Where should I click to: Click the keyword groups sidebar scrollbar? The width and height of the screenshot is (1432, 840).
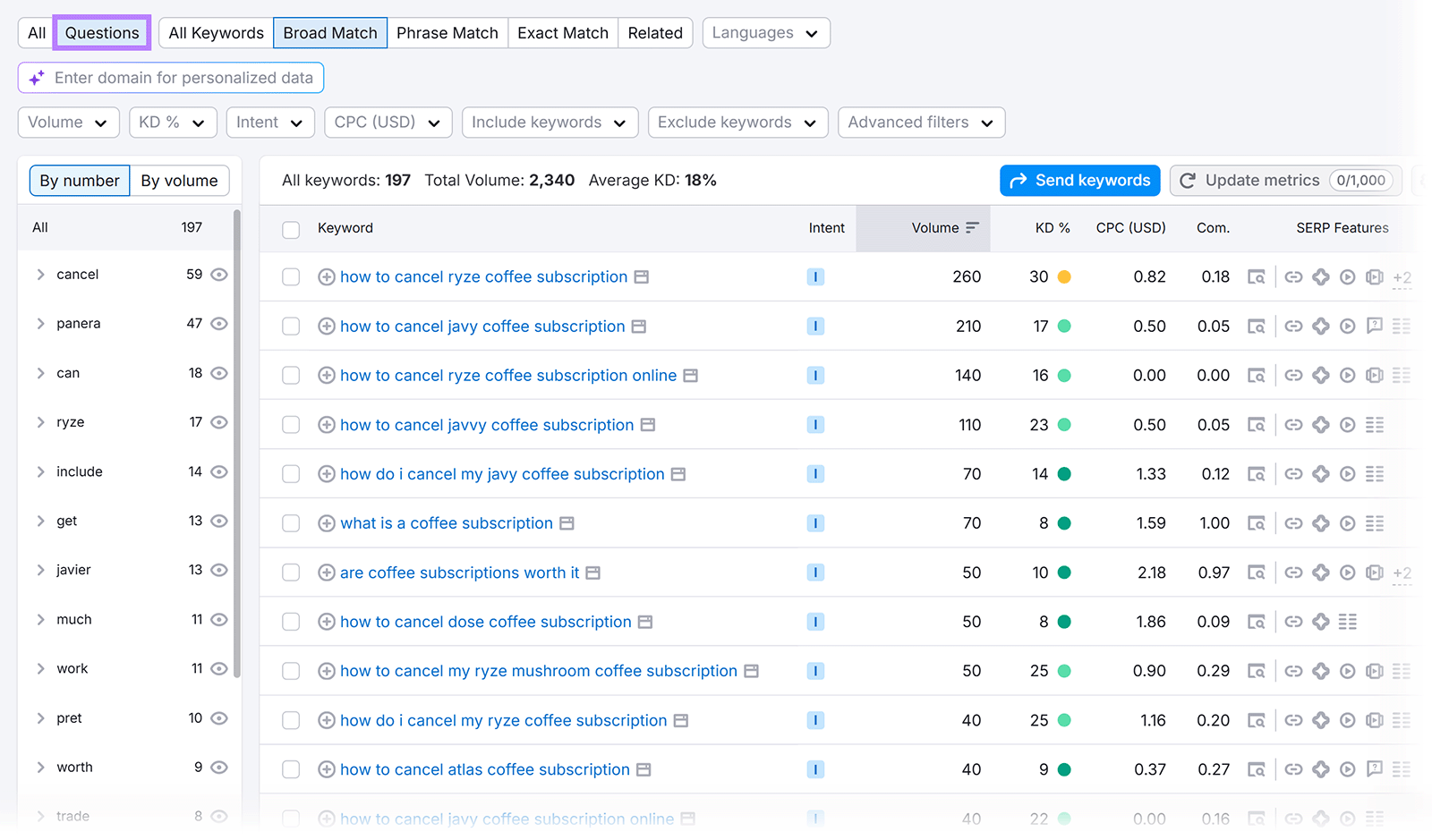pos(237,443)
